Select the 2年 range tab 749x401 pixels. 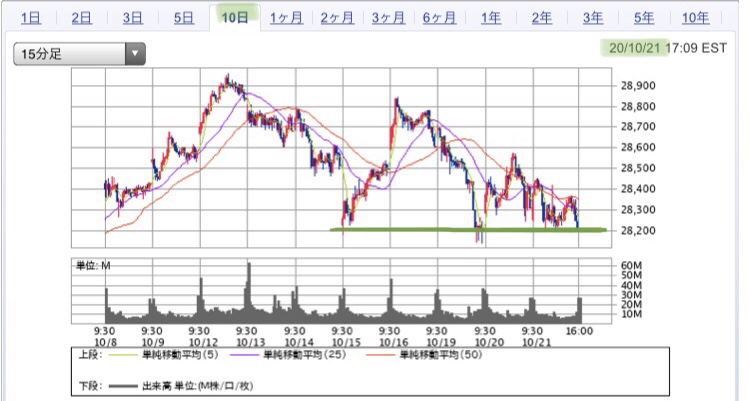(542, 18)
